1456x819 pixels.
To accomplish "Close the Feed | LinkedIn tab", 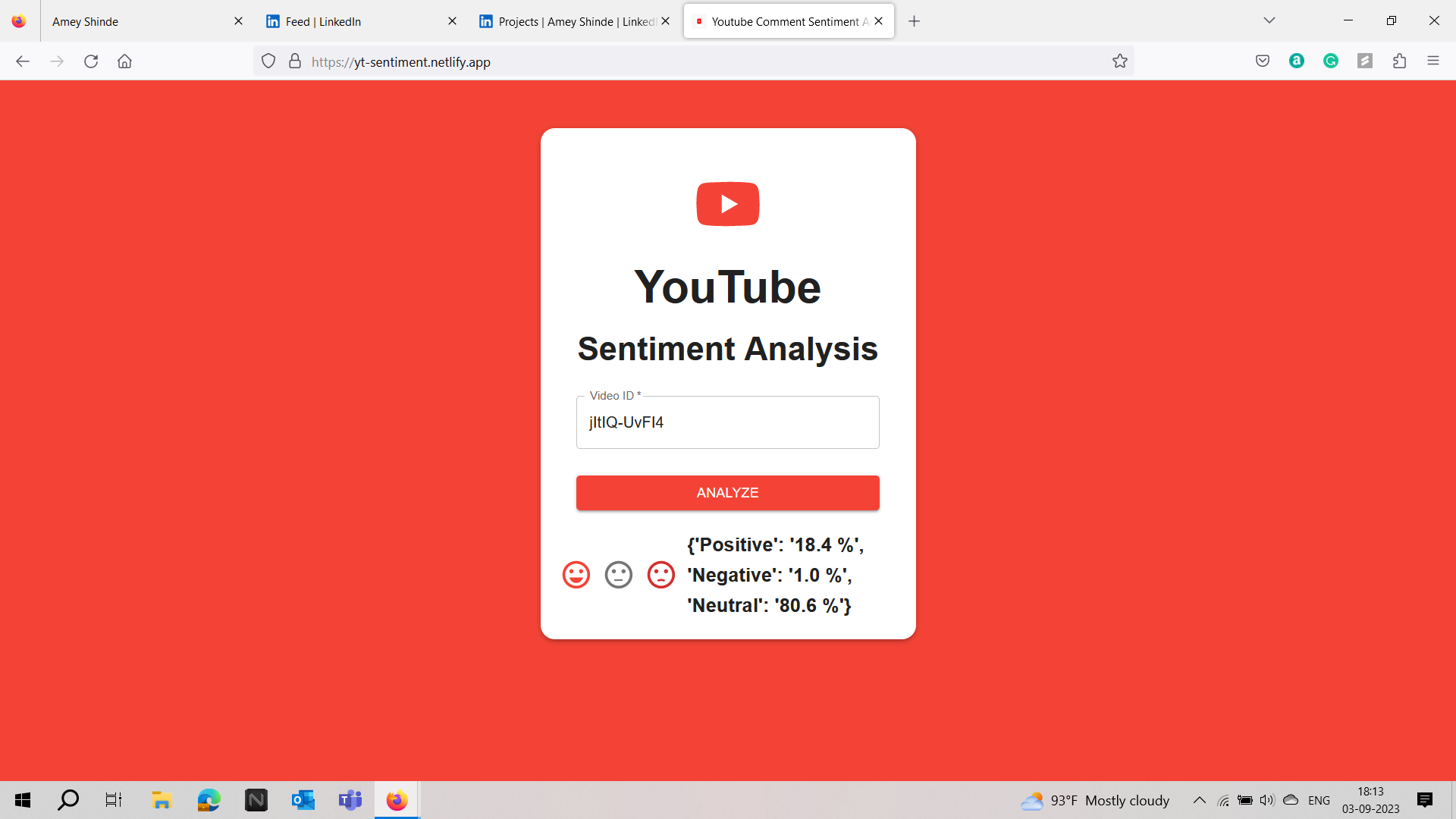I will [x=452, y=21].
